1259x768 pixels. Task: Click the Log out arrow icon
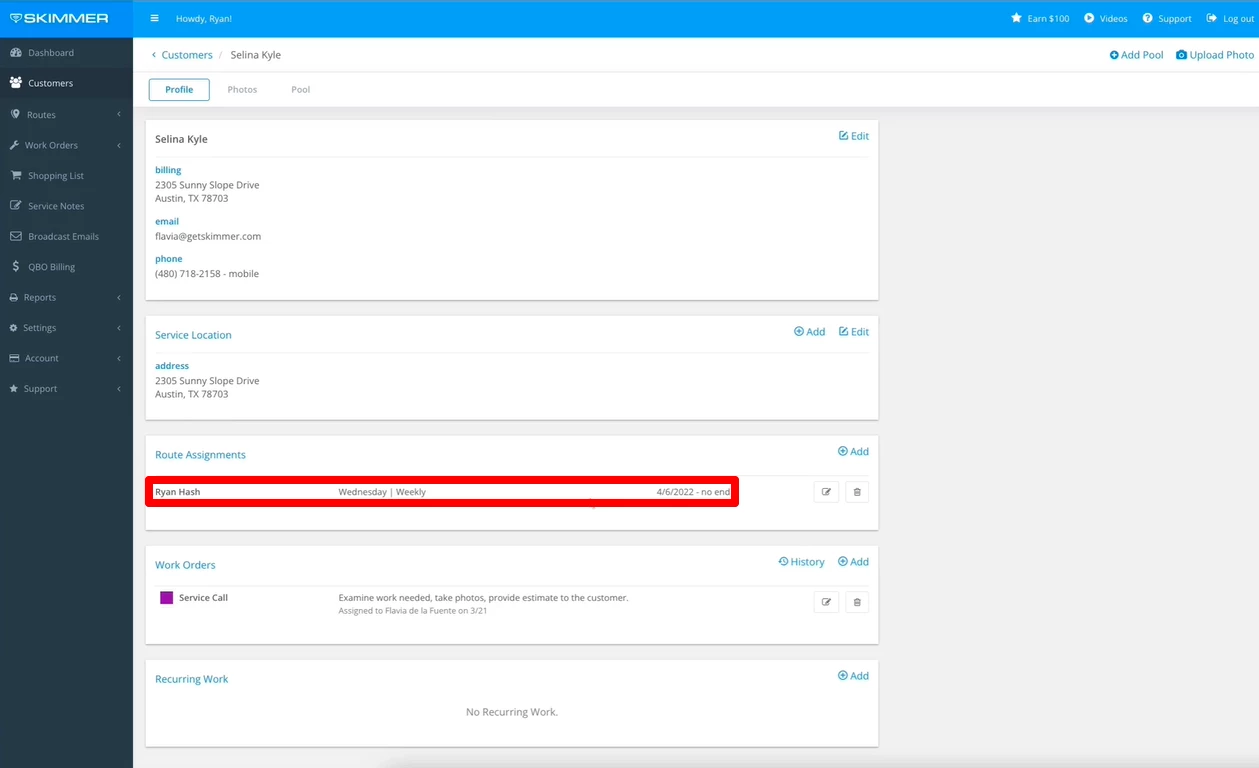(1211, 18)
